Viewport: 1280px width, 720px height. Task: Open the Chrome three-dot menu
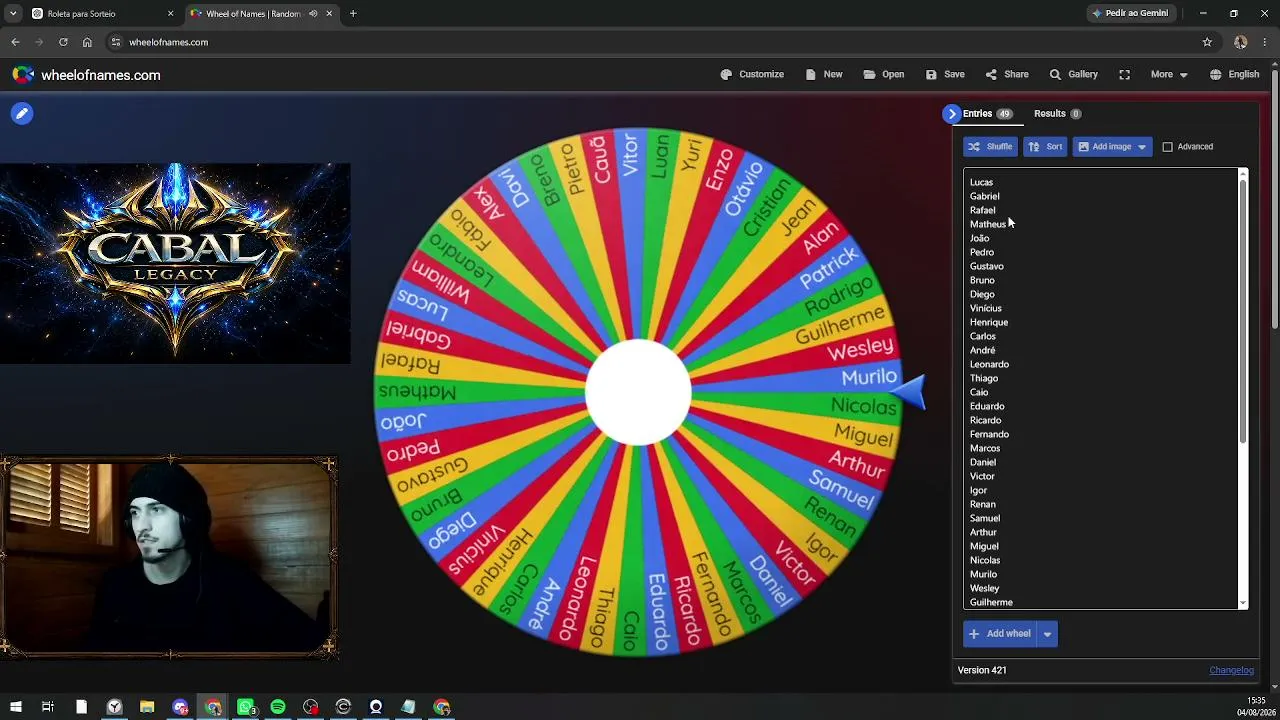click(x=1265, y=42)
